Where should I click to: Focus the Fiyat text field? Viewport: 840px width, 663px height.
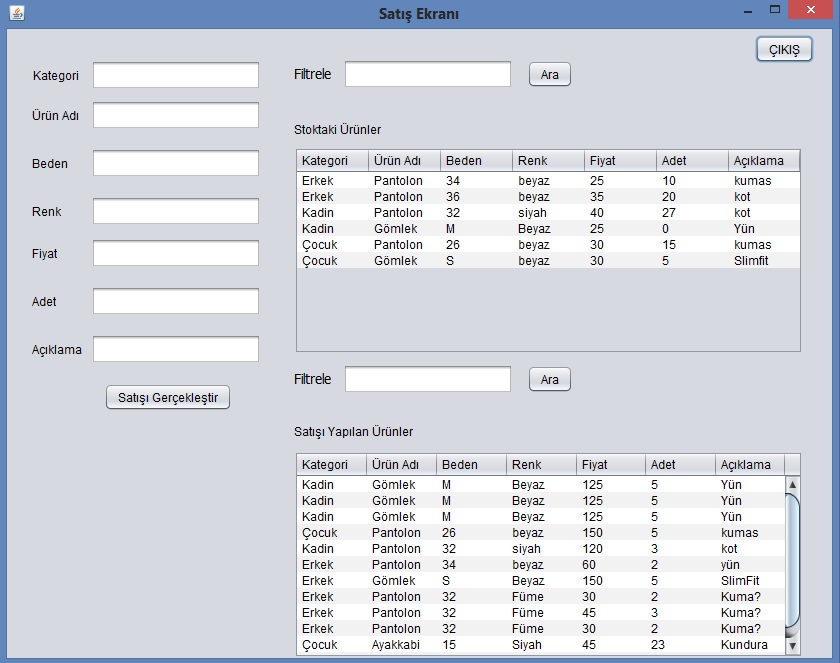[x=176, y=253]
